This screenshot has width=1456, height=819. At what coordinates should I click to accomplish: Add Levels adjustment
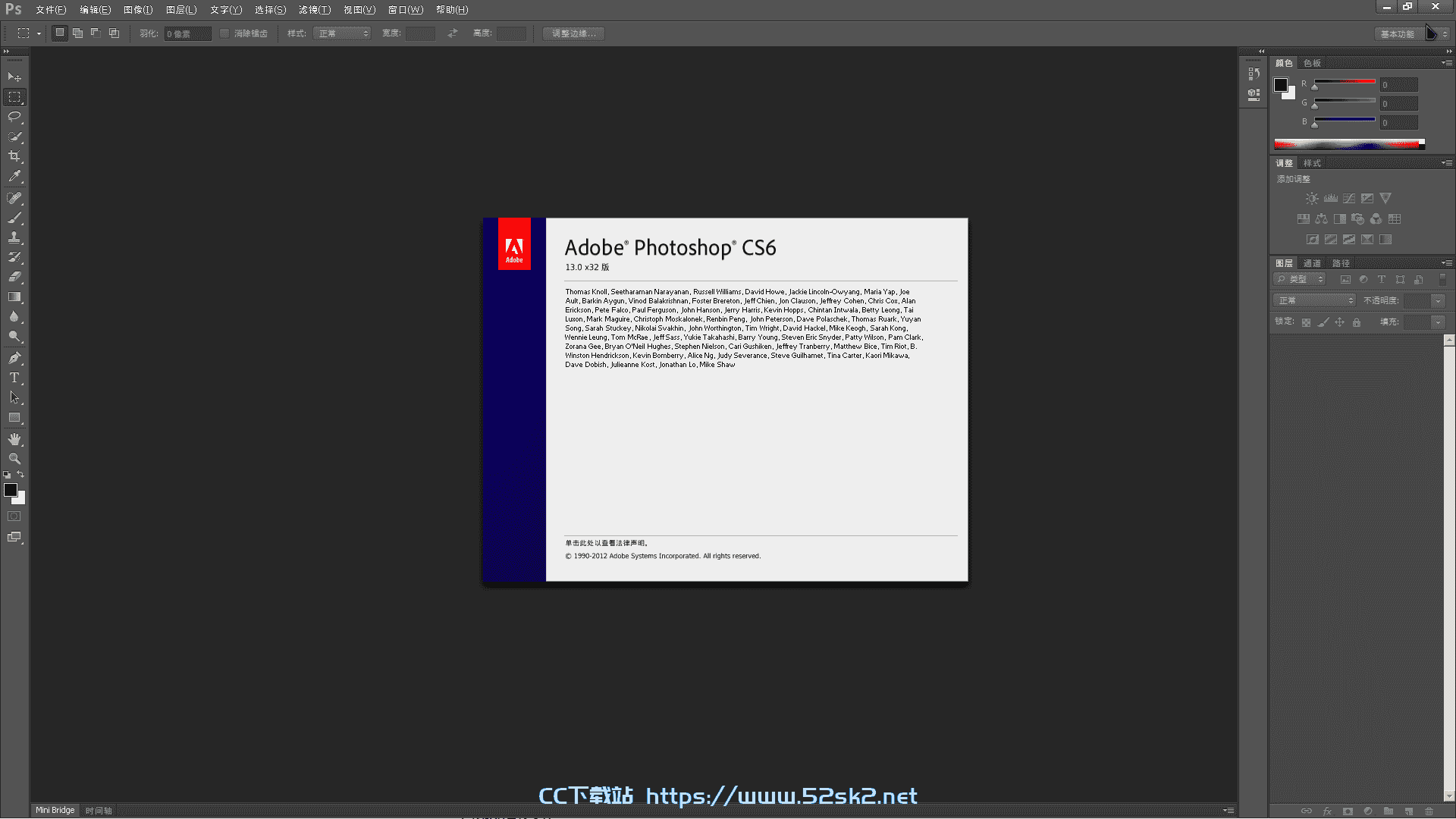(1330, 198)
